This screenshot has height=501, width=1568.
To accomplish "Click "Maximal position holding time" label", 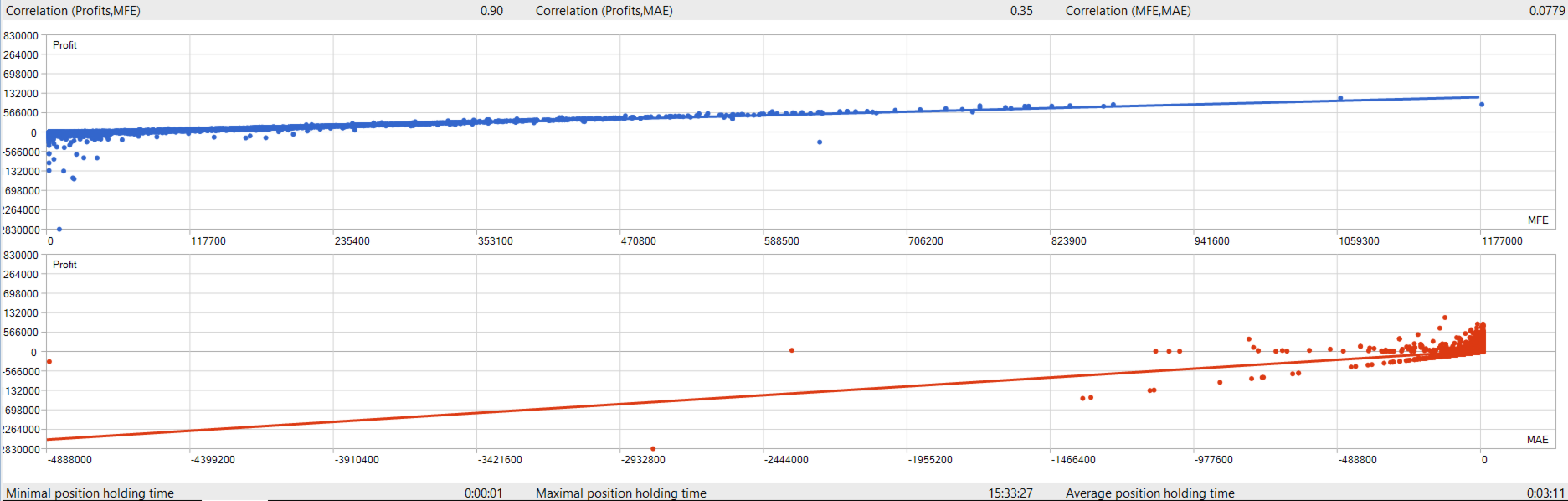I will (x=621, y=493).
